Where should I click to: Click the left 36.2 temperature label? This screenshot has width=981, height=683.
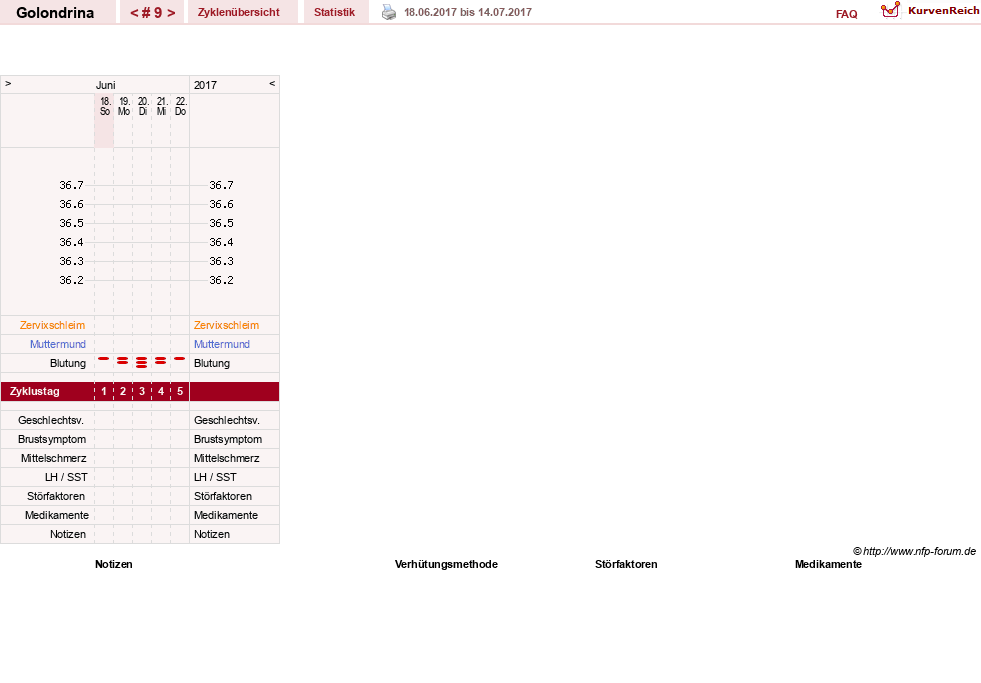71,280
